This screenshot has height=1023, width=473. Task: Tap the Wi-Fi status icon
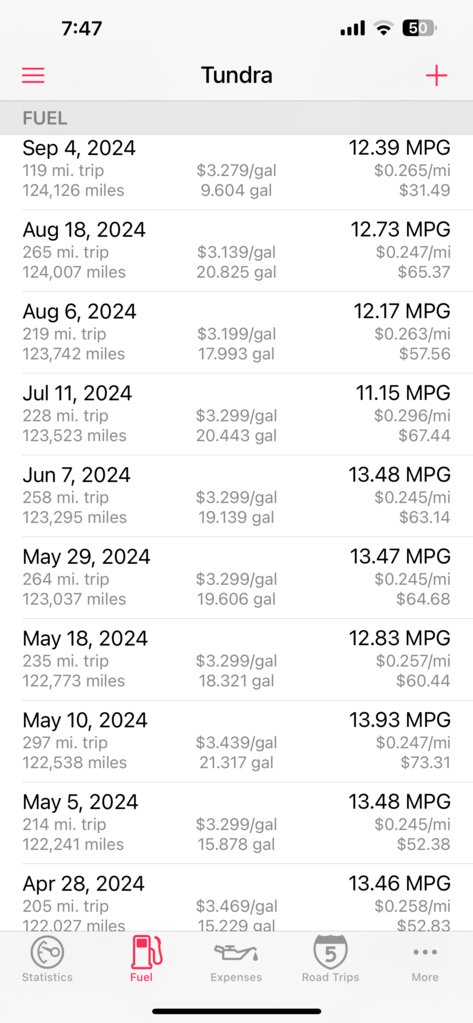(384, 28)
